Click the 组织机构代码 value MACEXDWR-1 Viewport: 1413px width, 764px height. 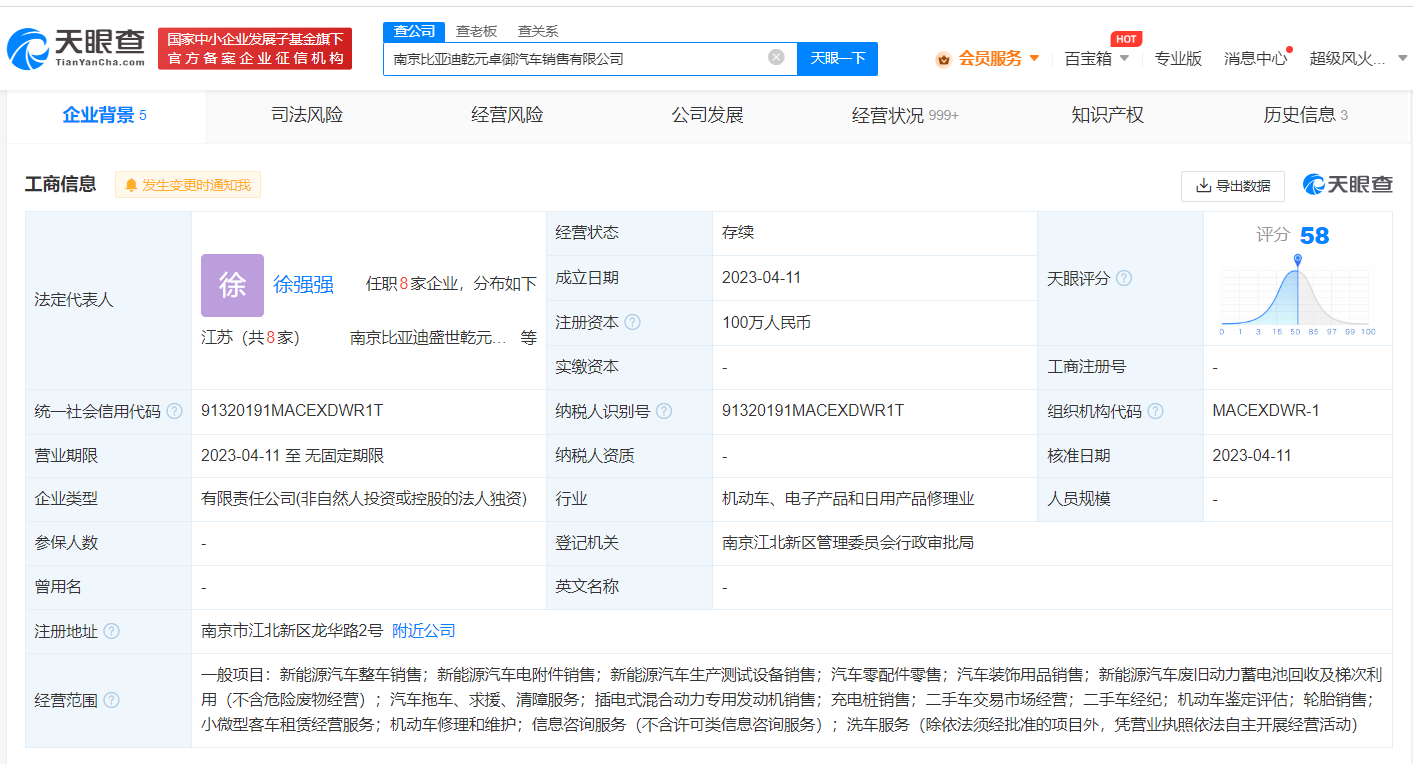[1266, 411]
